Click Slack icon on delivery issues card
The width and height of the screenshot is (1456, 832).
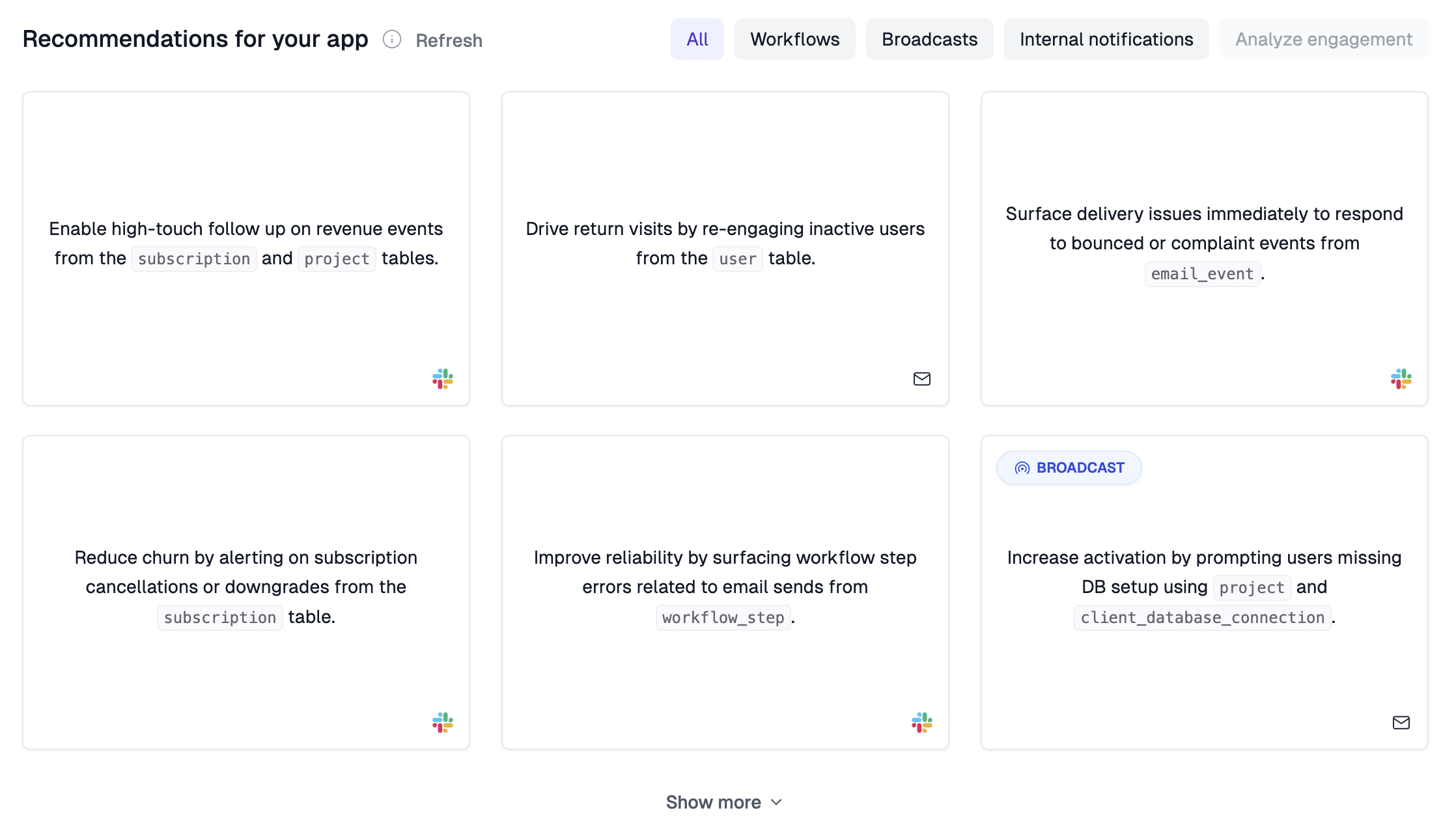tap(1401, 379)
